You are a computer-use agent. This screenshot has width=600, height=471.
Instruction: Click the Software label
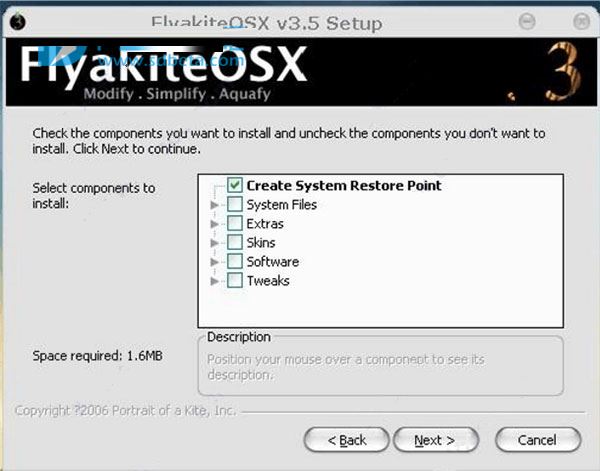(273, 262)
